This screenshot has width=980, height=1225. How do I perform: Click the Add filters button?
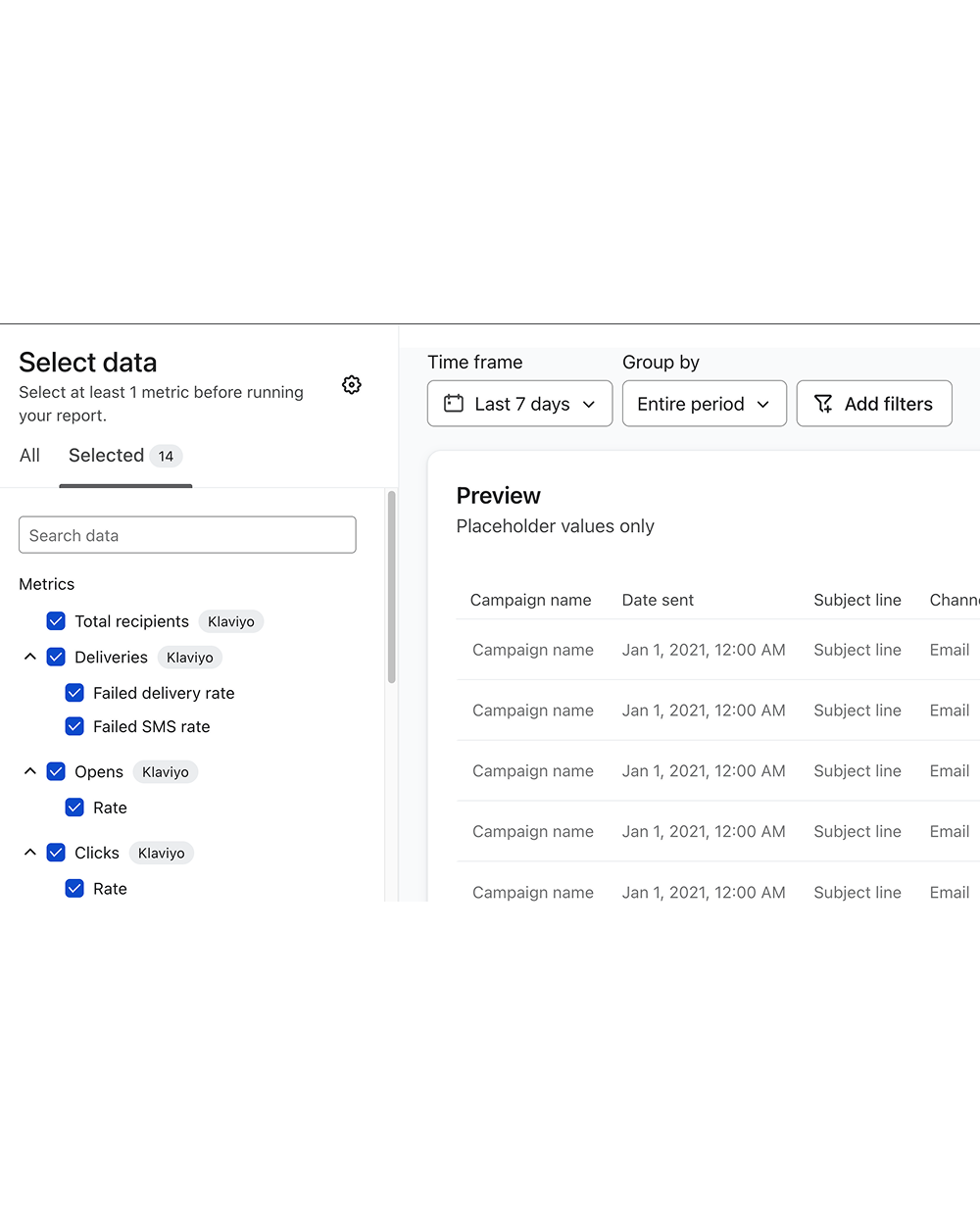pos(874,404)
